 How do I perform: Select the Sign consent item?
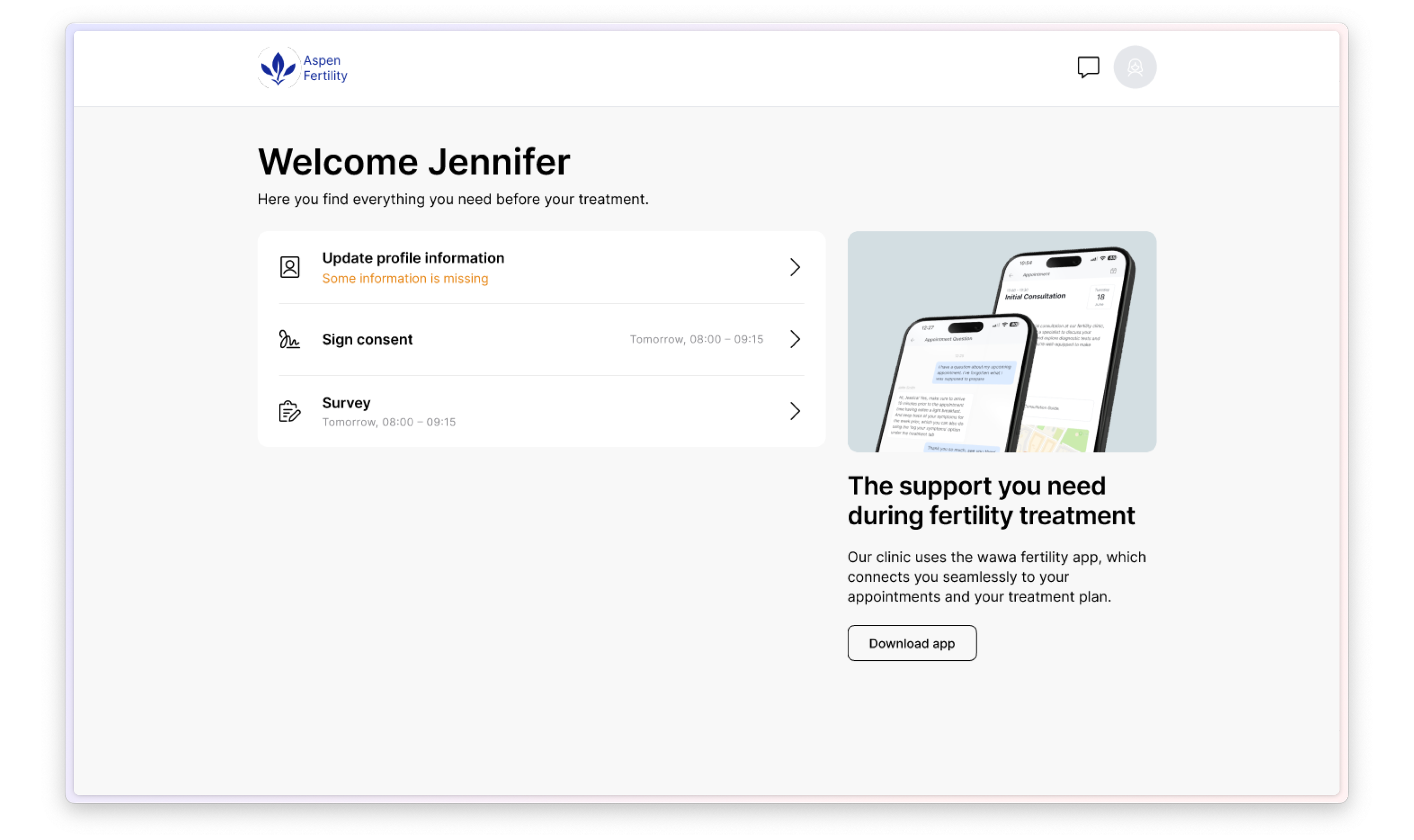[x=368, y=339]
